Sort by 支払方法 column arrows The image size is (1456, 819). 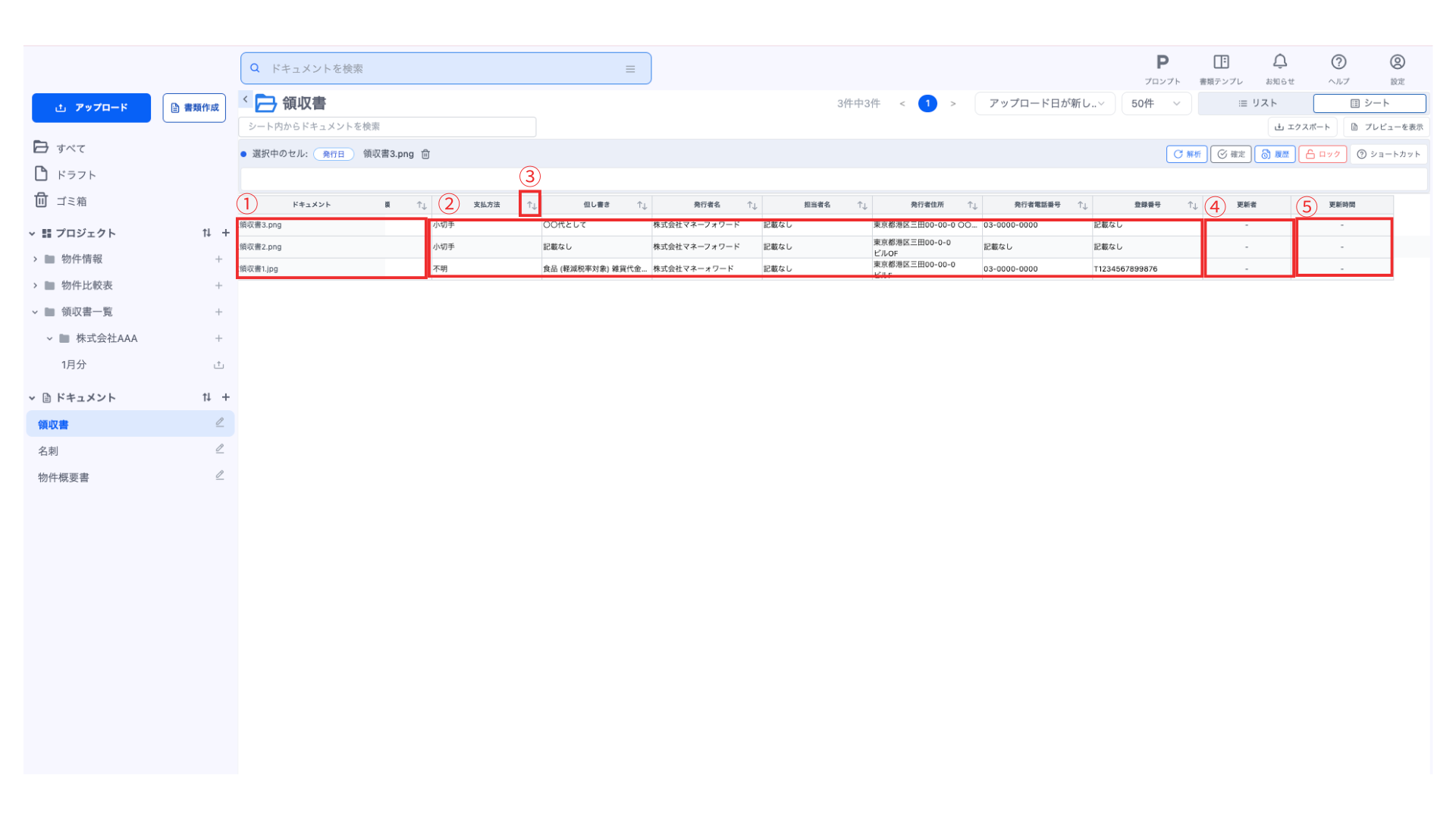(532, 205)
